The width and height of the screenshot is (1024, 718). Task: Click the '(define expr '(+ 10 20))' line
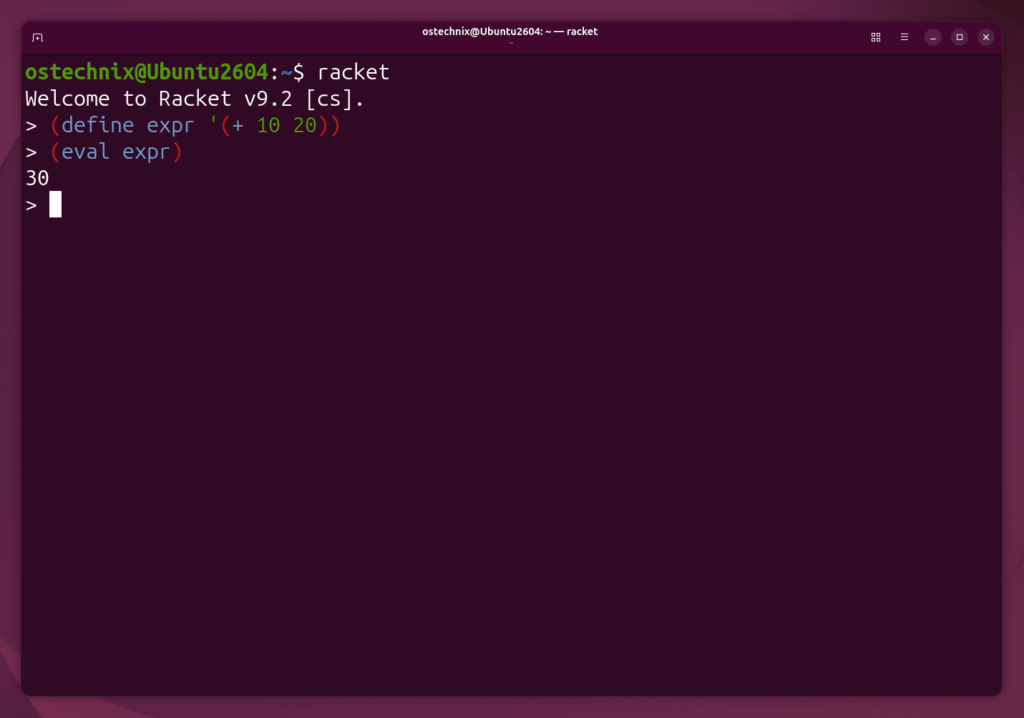(x=195, y=125)
